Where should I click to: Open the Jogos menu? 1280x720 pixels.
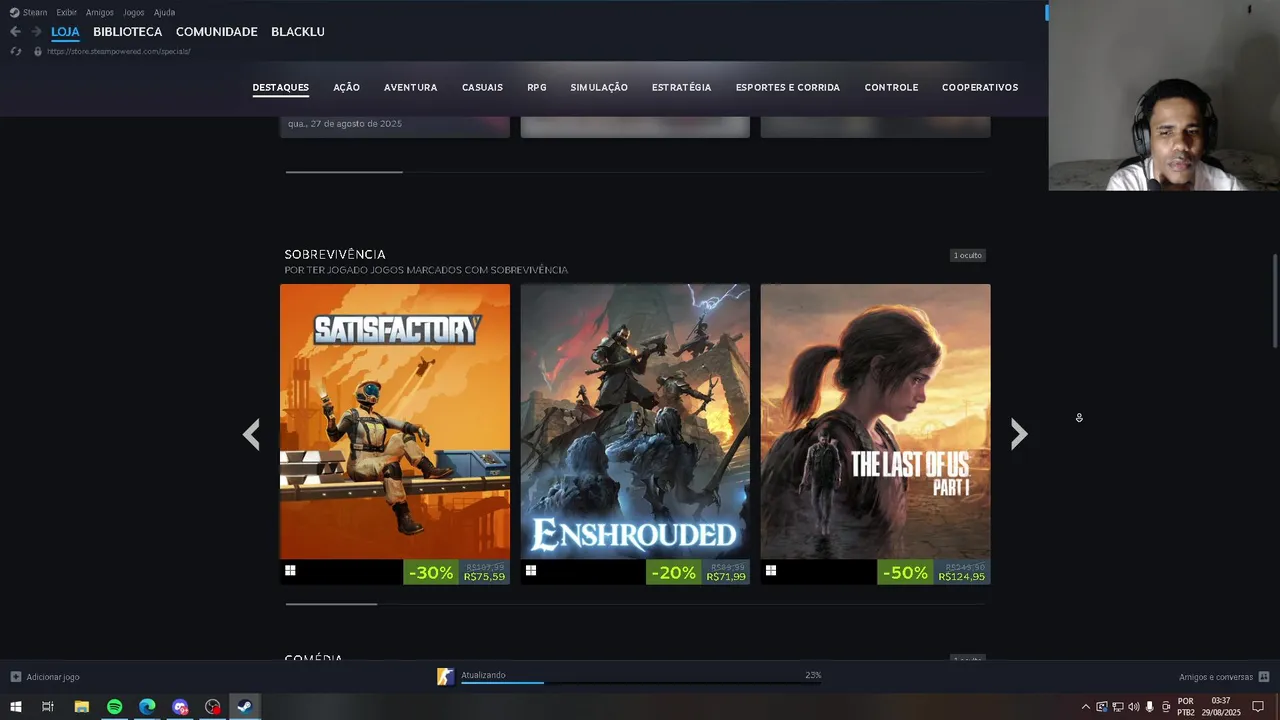pos(133,12)
